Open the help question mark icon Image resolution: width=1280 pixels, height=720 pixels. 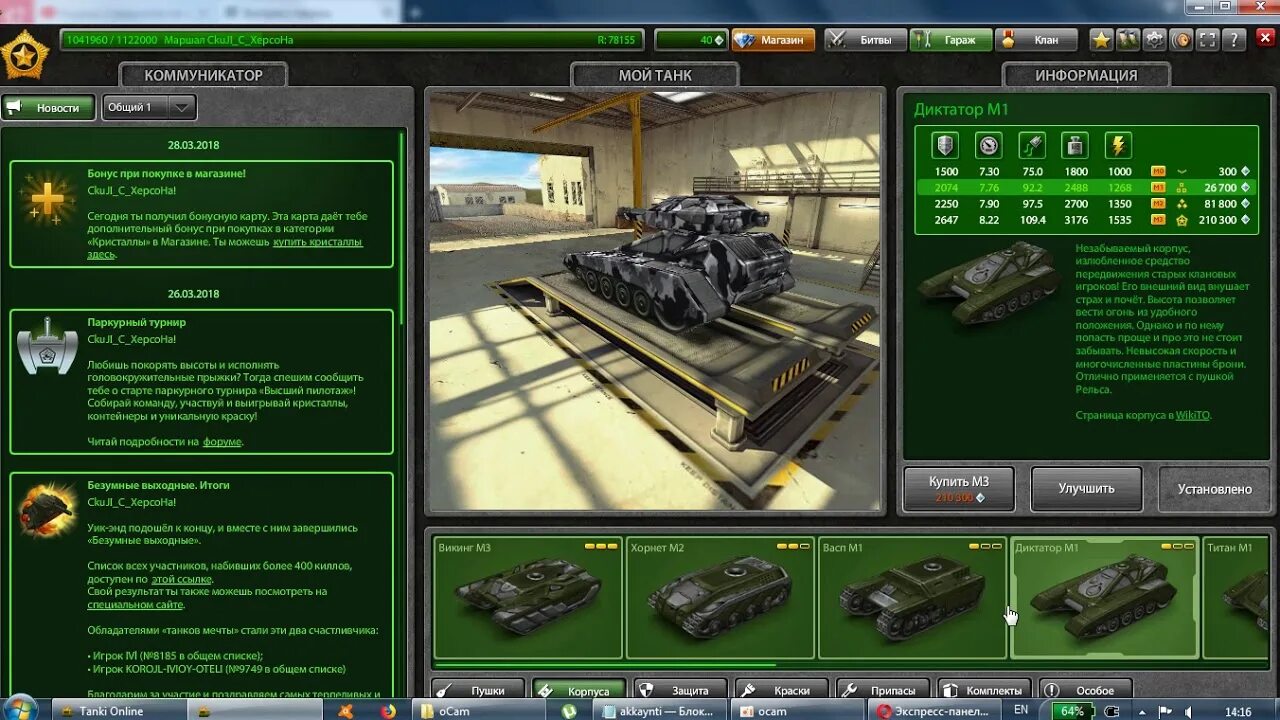click(x=1235, y=40)
